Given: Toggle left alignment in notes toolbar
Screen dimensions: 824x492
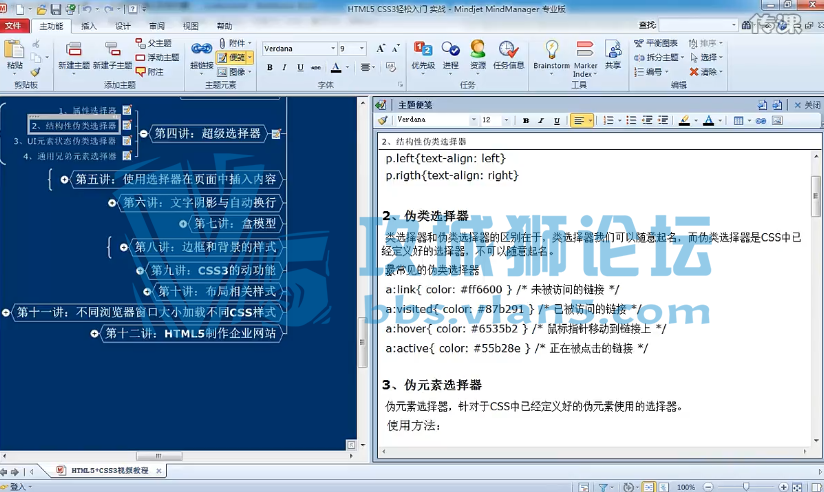Looking at the screenshot, I should coord(579,120).
